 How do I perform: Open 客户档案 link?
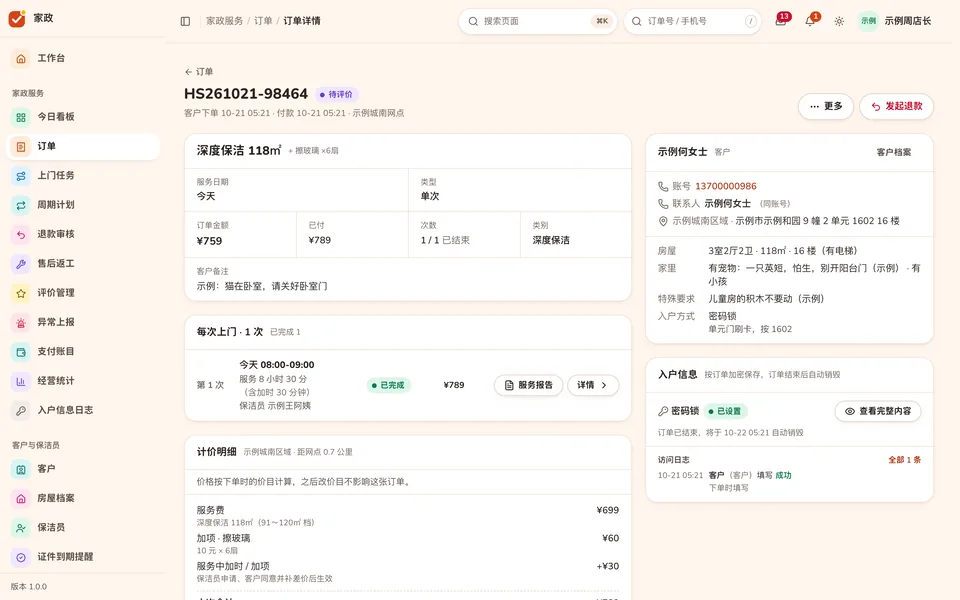[893, 152]
